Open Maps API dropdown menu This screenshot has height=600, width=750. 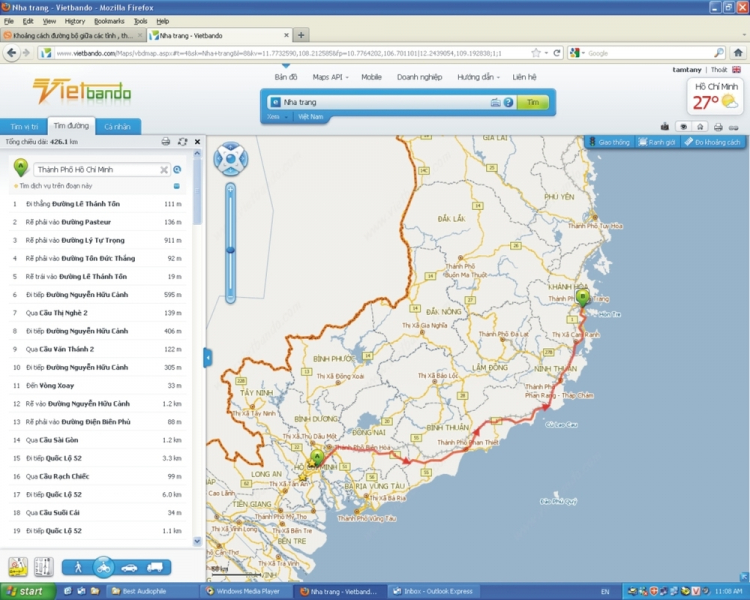click(330, 77)
